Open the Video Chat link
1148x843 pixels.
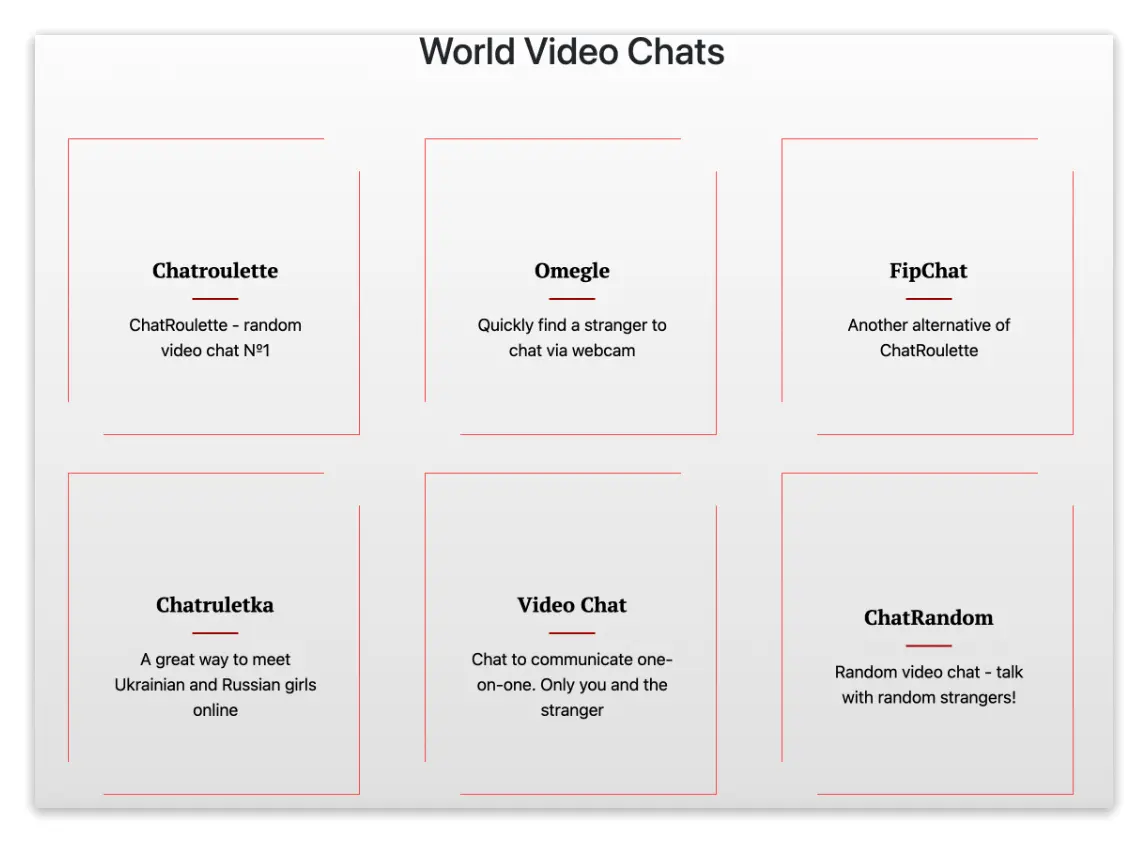coord(572,604)
